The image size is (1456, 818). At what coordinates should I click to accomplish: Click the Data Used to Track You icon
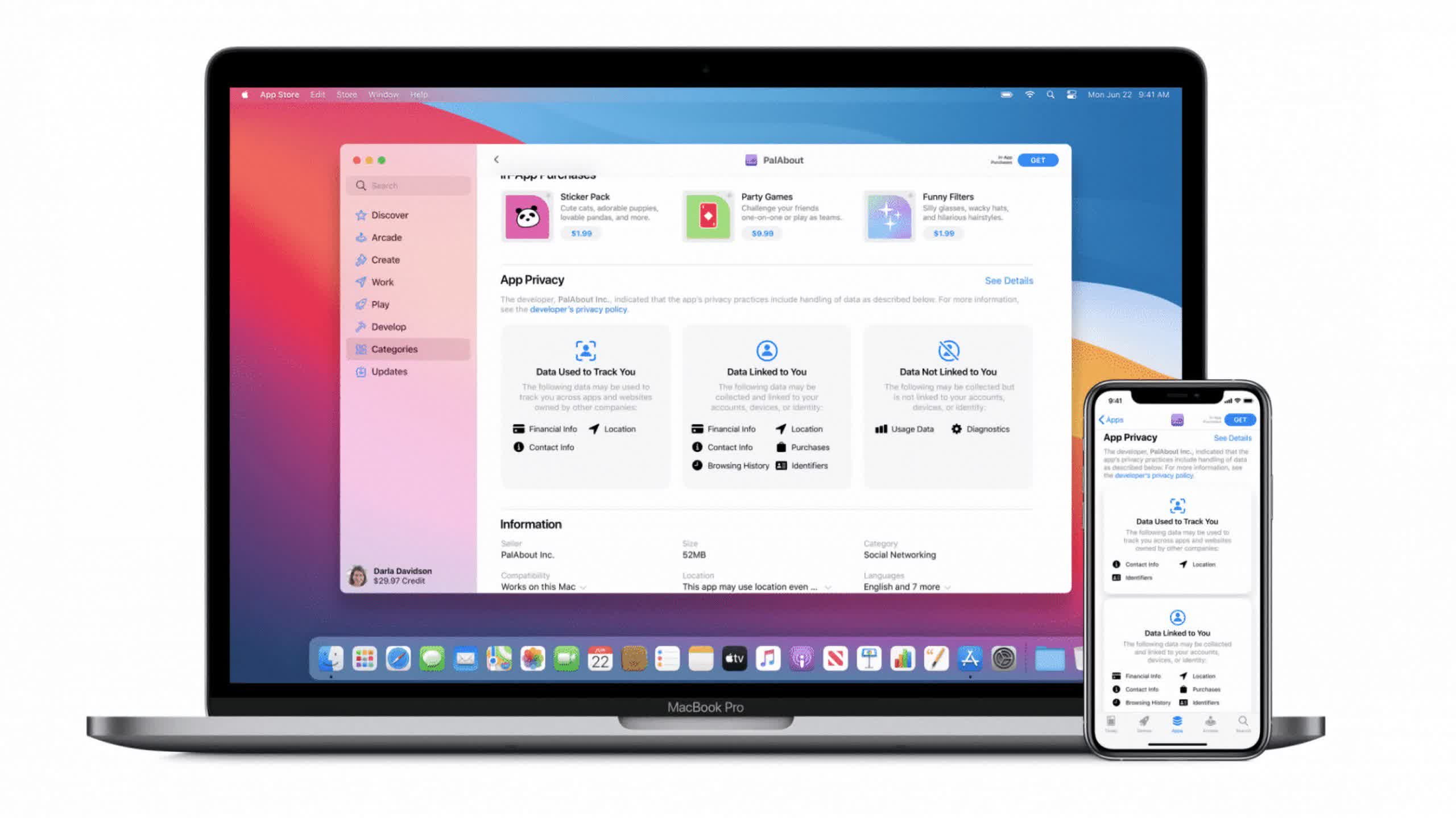pyautogui.click(x=585, y=351)
